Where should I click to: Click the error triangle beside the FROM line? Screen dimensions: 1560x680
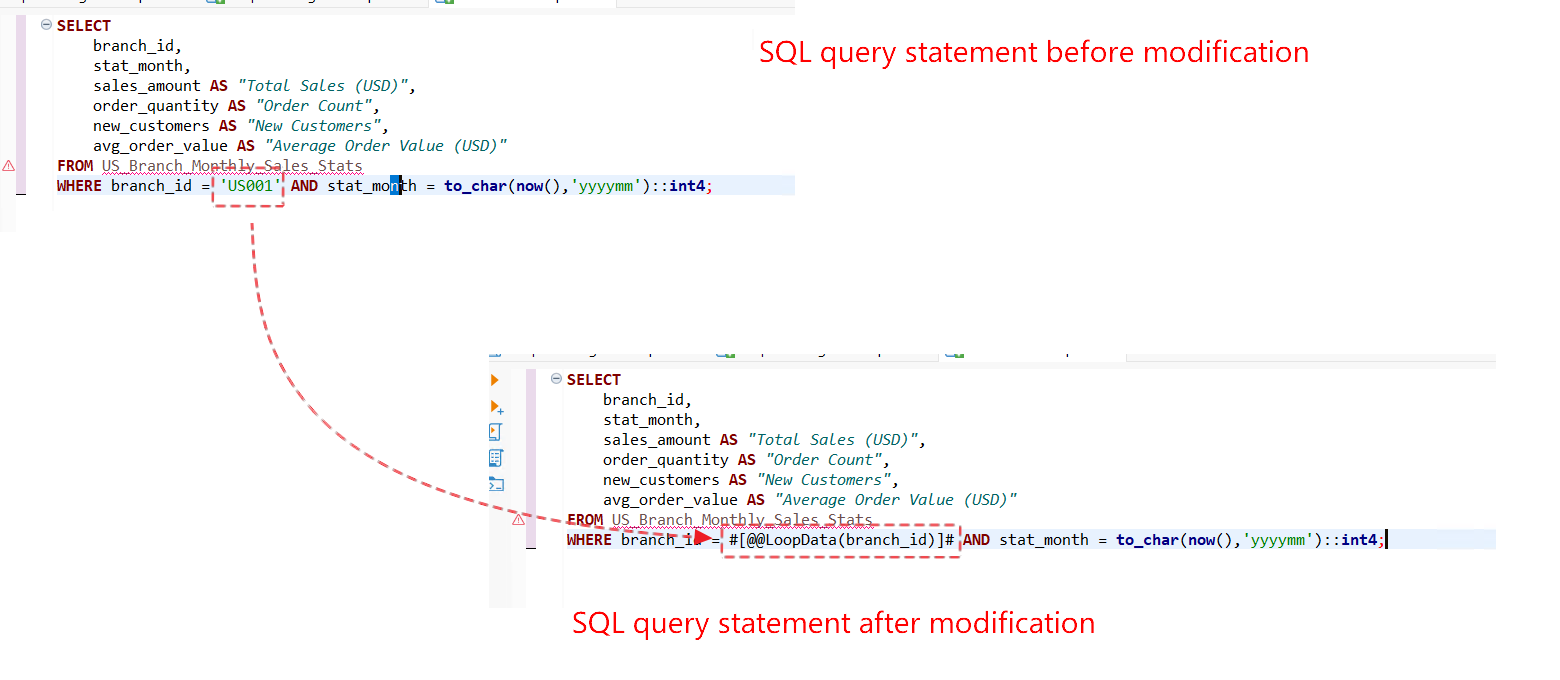[x=519, y=519]
